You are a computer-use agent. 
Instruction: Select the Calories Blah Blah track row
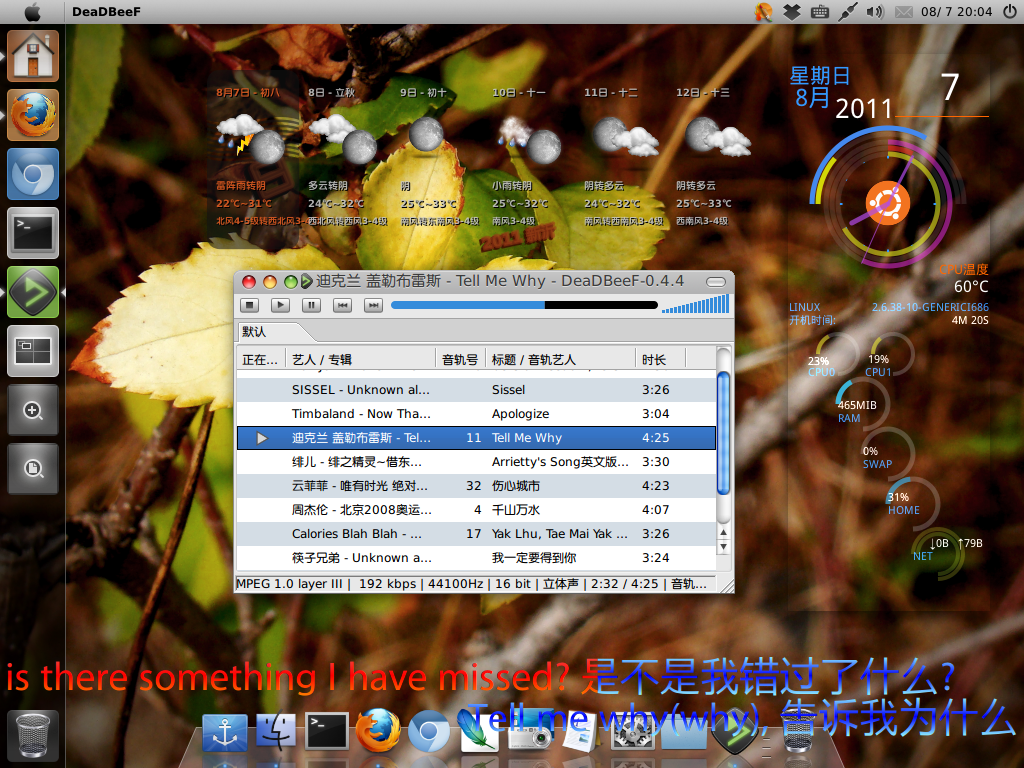click(x=476, y=534)
